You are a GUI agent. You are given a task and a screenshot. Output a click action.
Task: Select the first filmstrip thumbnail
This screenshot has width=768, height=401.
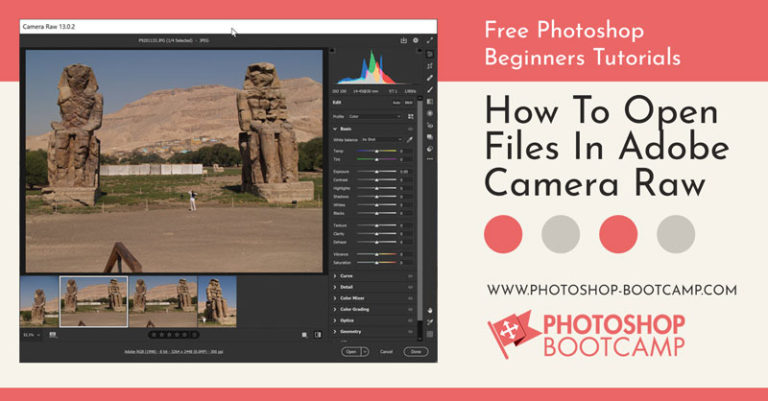[x=39, y=302]
